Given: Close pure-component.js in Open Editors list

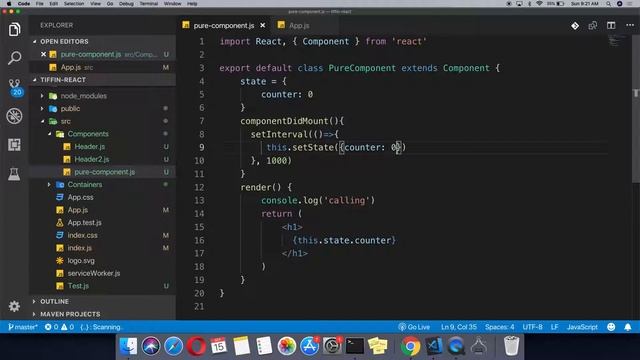Looking at the screenshot, I should click(43, 54).
